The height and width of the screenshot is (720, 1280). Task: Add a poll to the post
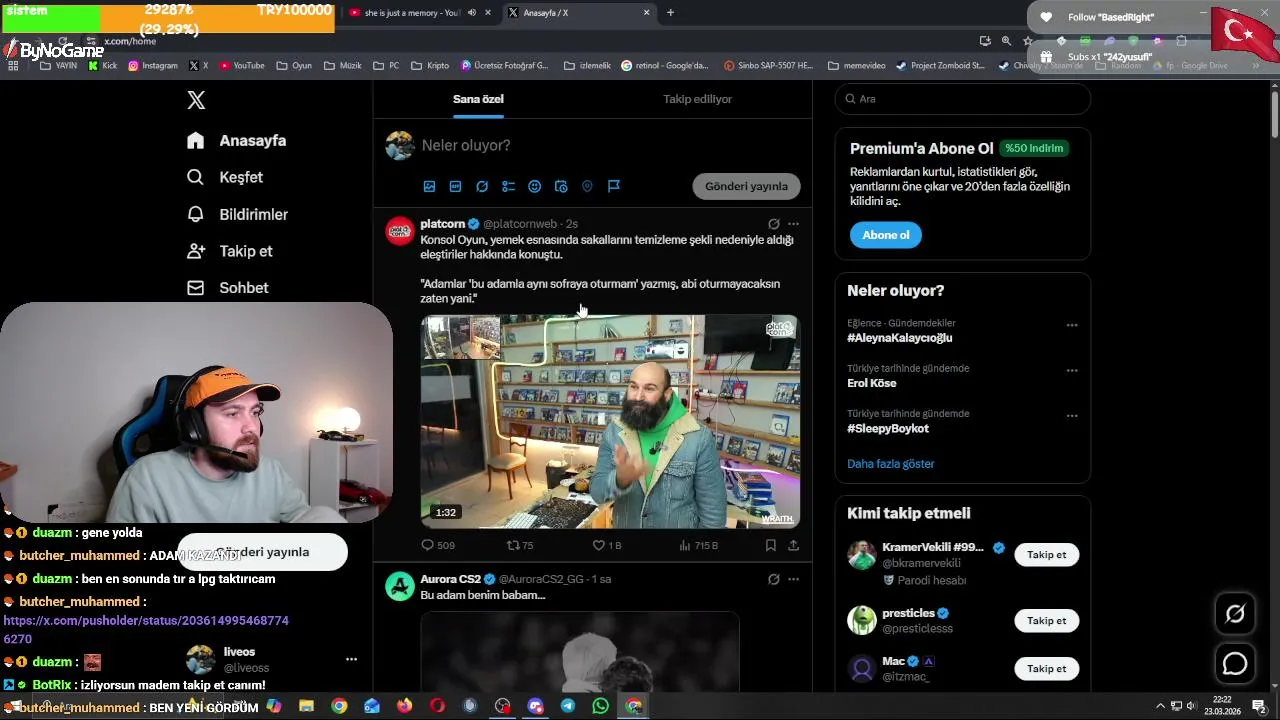pyautogui.click(x=508, y=186)
